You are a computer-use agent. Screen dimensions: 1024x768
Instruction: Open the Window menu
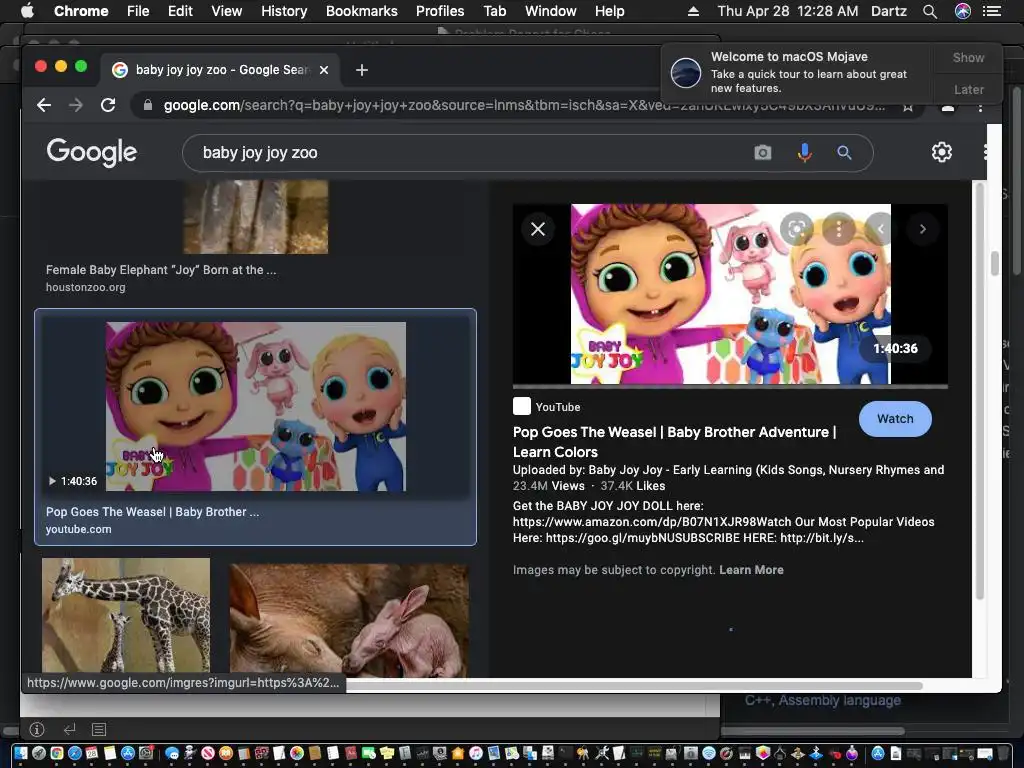point(551,11)
